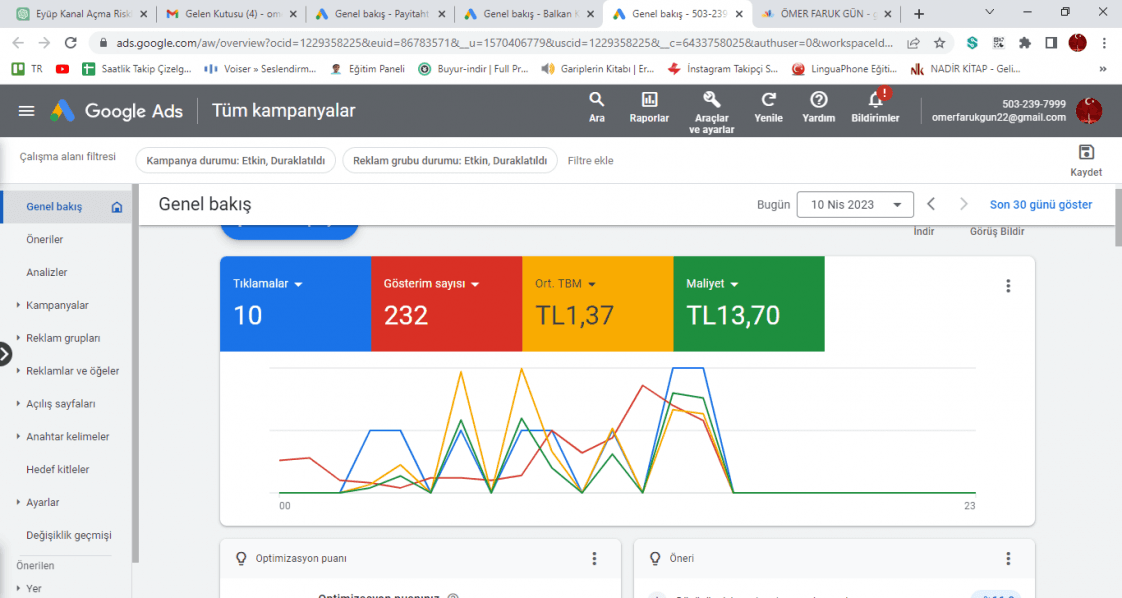Image resolution: width=1122 pixels, height=598 pixels.
Task: Open Analizler in the sidebar
Action: pos(47,273)
